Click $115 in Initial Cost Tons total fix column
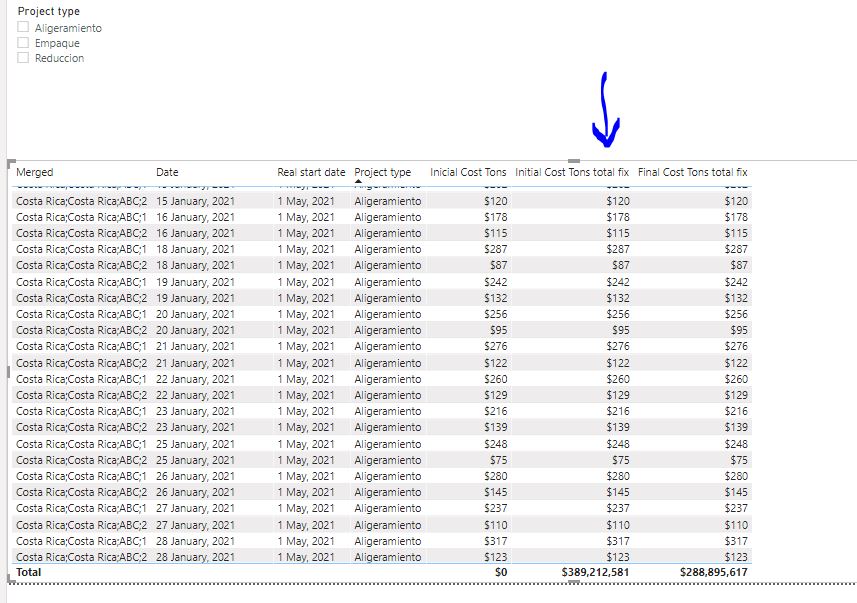This screenshot has height=603, width=857. [x=618, y=233]
